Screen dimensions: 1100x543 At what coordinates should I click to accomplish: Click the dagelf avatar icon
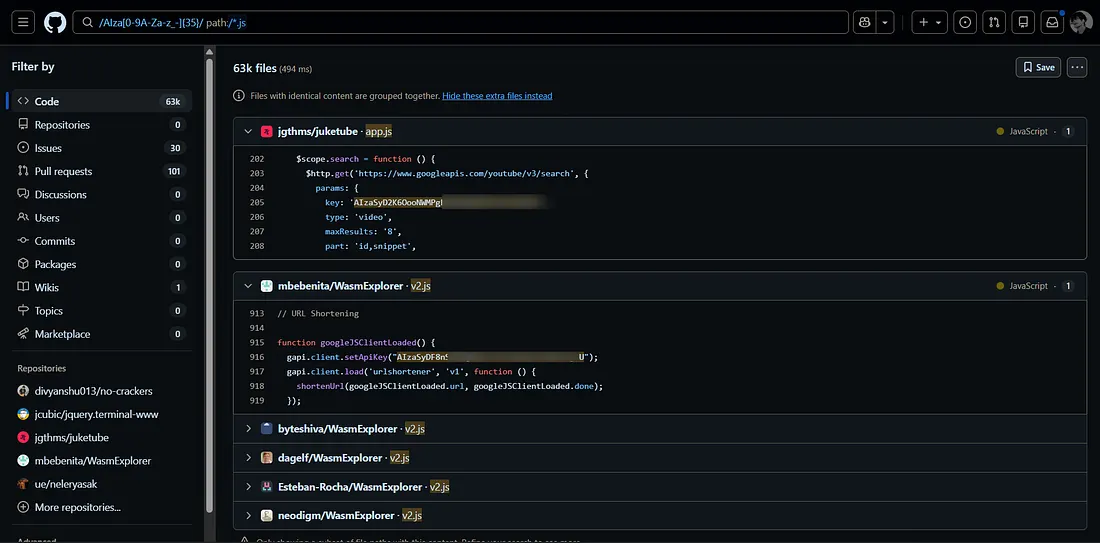pyautogui.click(x=267, y=458)
